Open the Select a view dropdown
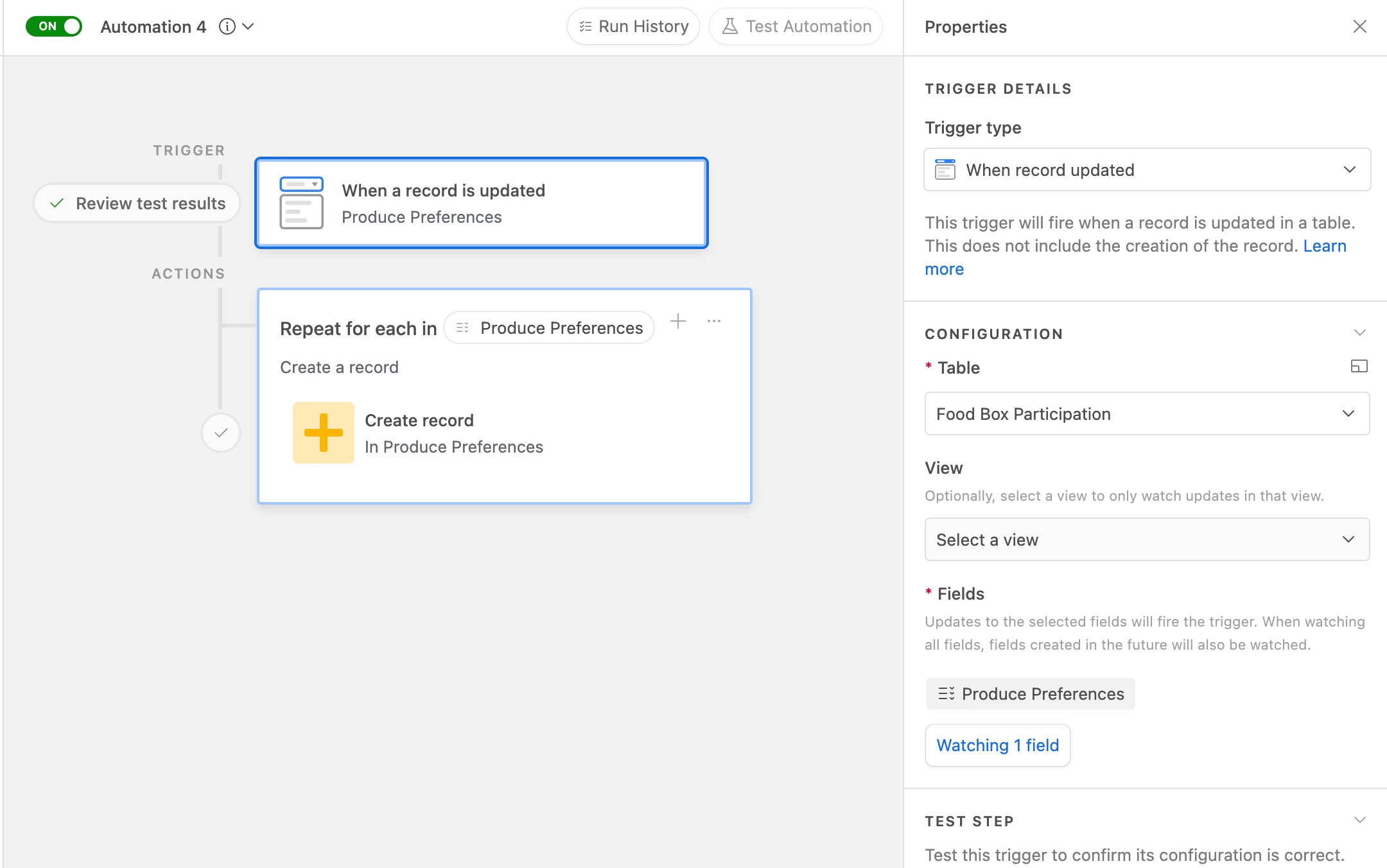Image resolution: width=1387 pixels, height=868 pixels. (1147, 539)
